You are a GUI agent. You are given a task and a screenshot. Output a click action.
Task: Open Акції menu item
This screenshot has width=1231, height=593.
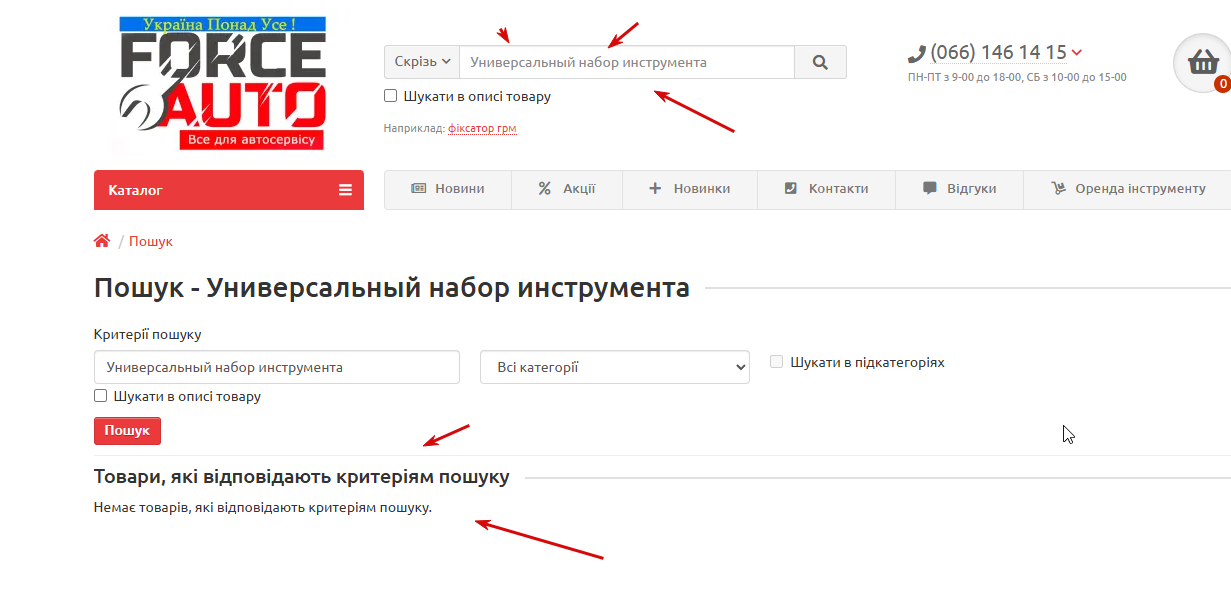[x=567, y=189]
